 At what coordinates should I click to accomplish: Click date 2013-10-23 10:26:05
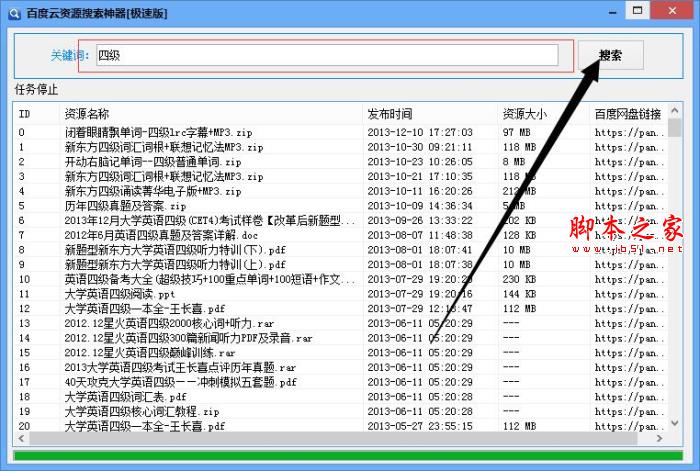click(420, 162)
